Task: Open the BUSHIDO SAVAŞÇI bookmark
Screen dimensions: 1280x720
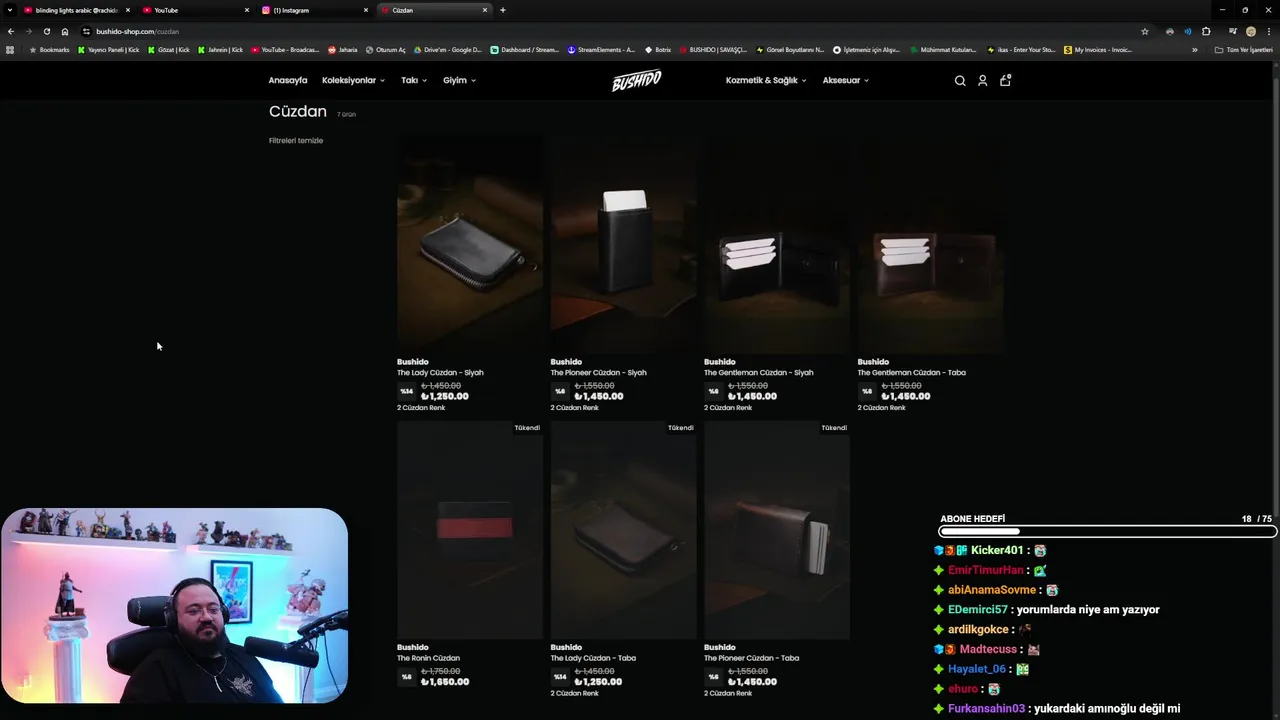Action: 713,50
